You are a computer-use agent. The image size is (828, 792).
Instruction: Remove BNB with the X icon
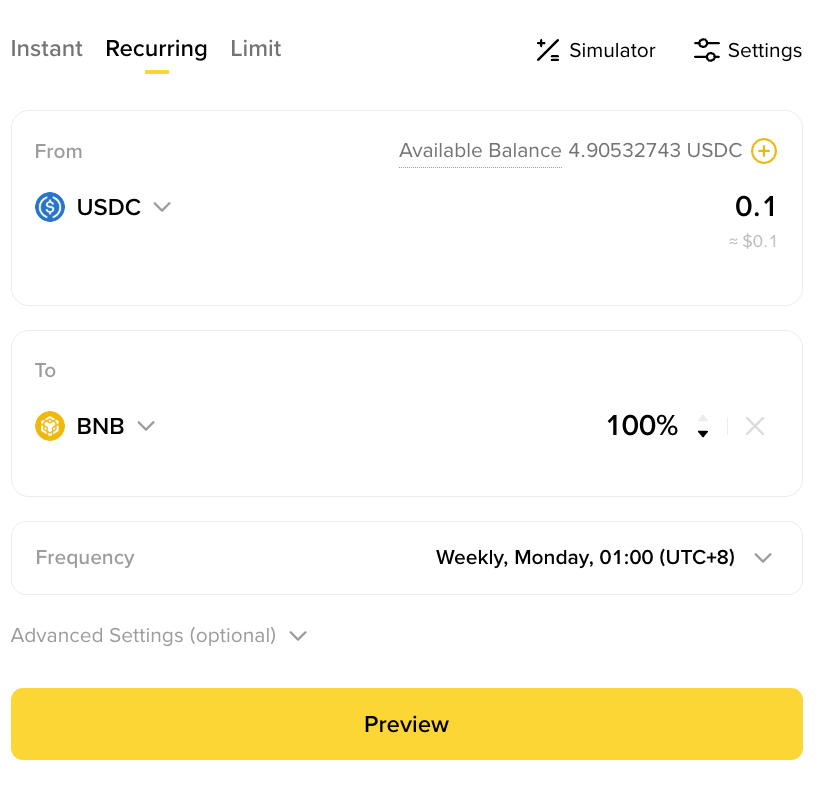pos(755,426)
